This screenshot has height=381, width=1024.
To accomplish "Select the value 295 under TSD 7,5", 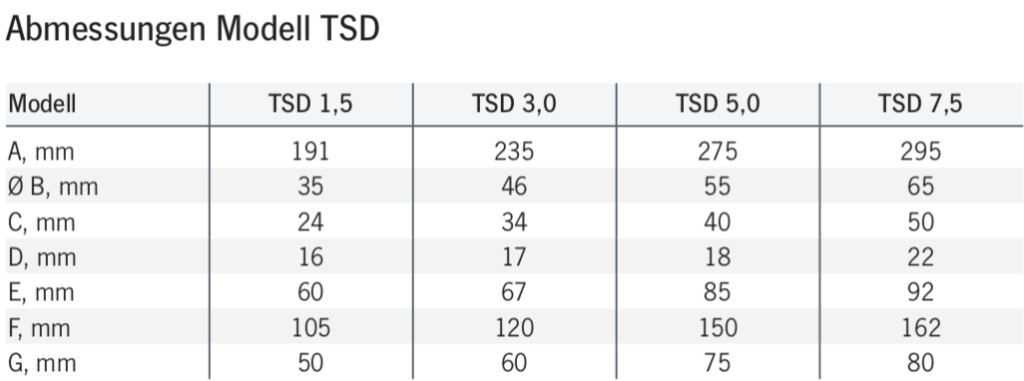I will point(920,152).
